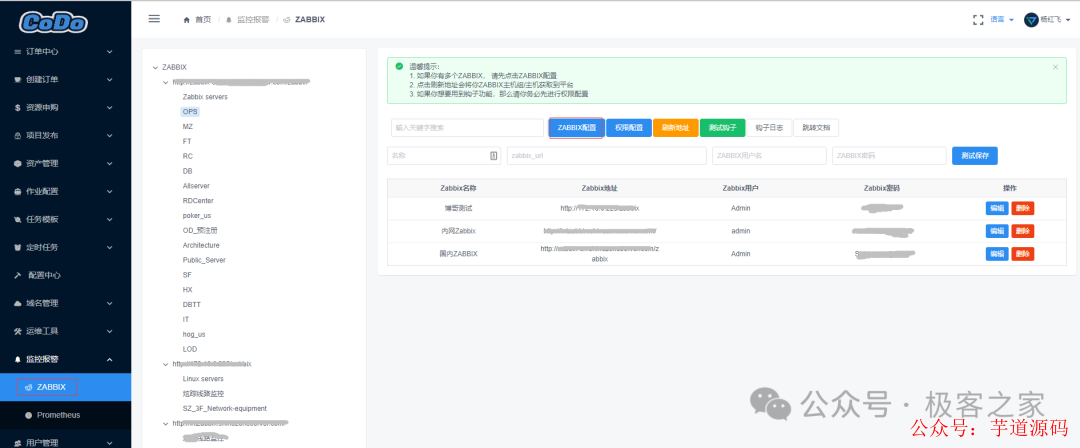Open the Prometheus sidebar submenu item
This screenshot has width=1080, height=448.
point(65,416)
